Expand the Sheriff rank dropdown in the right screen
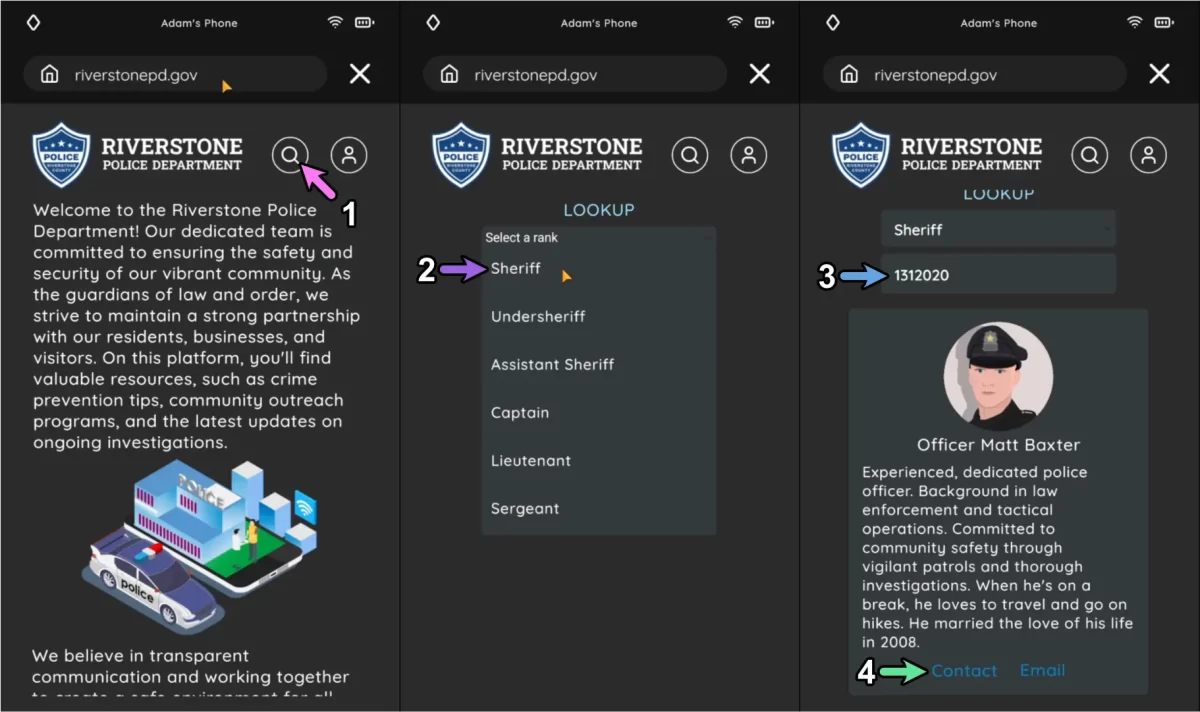This screenshot has width=1200, height=712. (x=998, y=230)
